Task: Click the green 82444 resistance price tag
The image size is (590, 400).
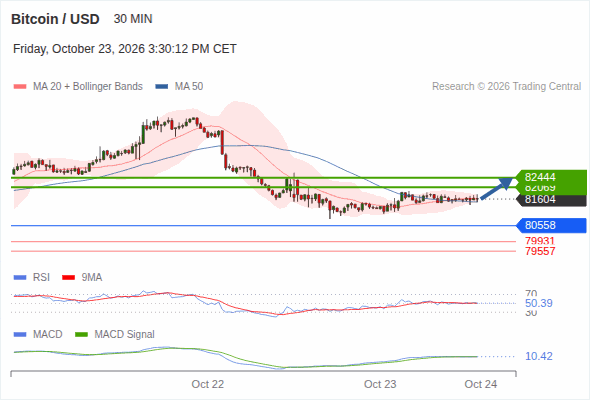Action: pyautogui.click(x=551, y=177)
